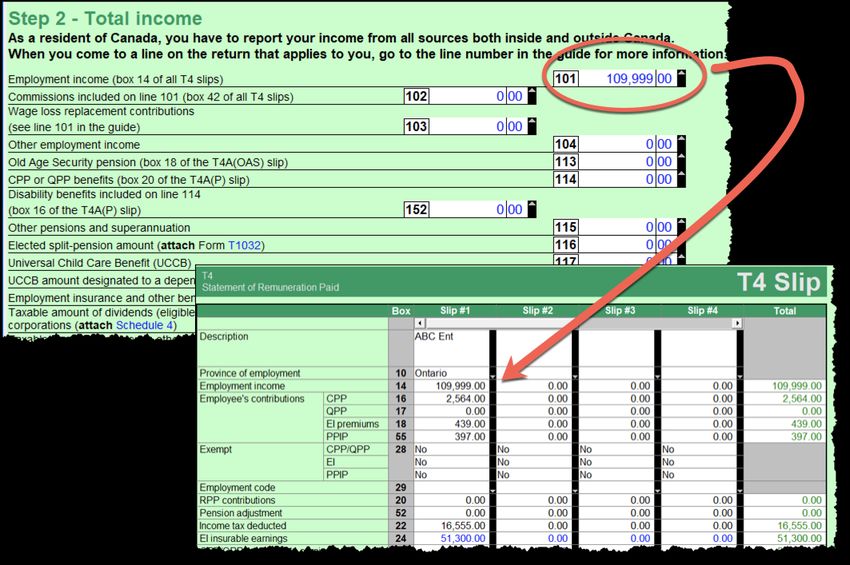The width and height of the screenshot is (850, 565).
Task: Select the Slip #3 column header
Action: (x=620, y=311)
